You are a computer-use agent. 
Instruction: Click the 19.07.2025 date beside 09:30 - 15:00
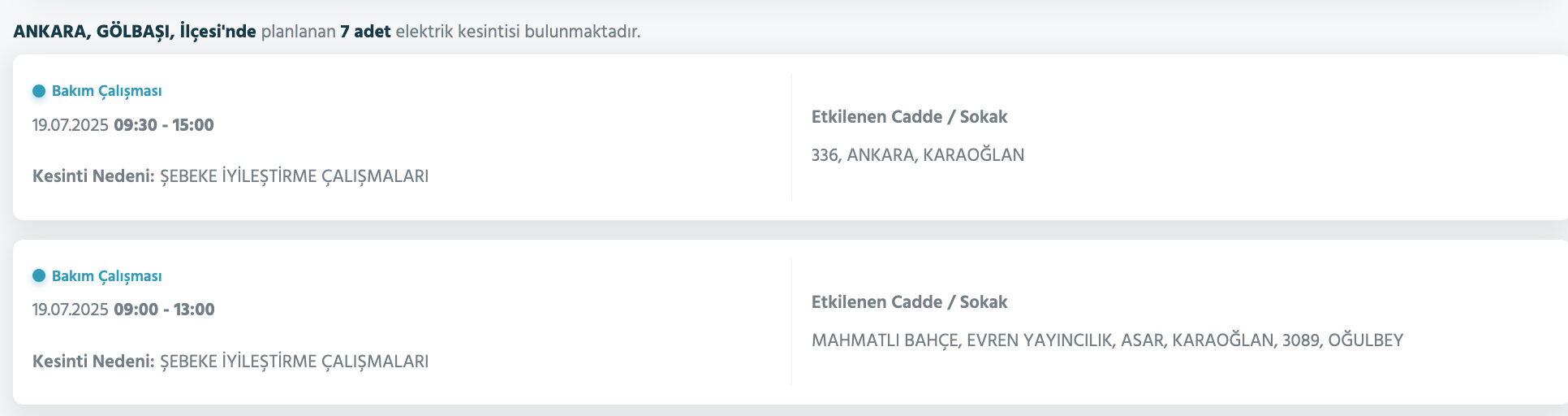tap(70, 125)
